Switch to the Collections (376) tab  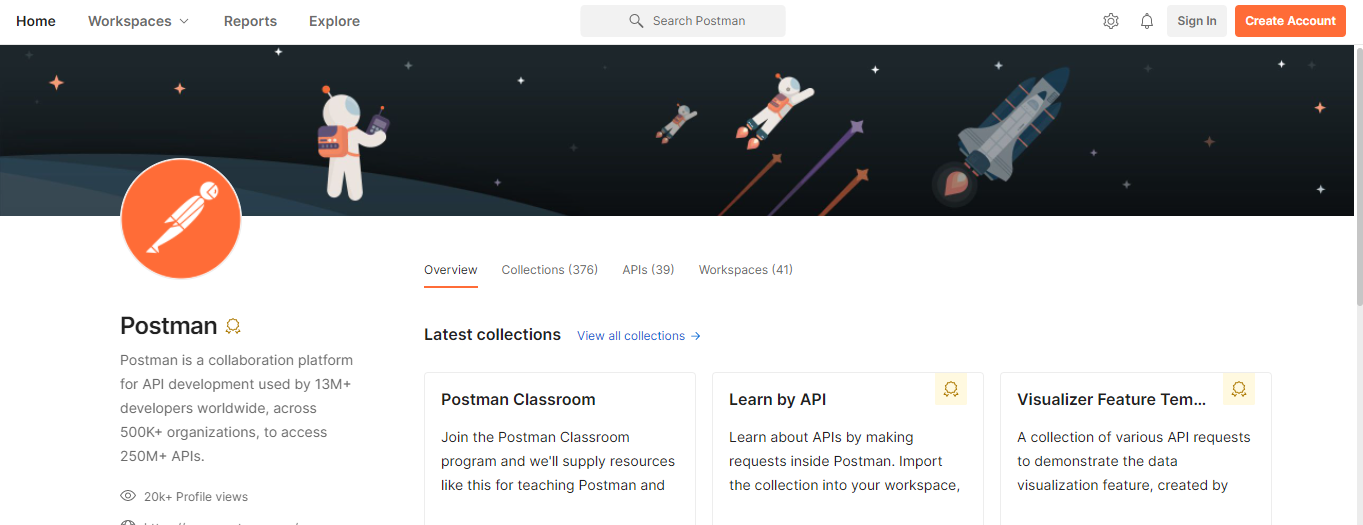point(550,270)
